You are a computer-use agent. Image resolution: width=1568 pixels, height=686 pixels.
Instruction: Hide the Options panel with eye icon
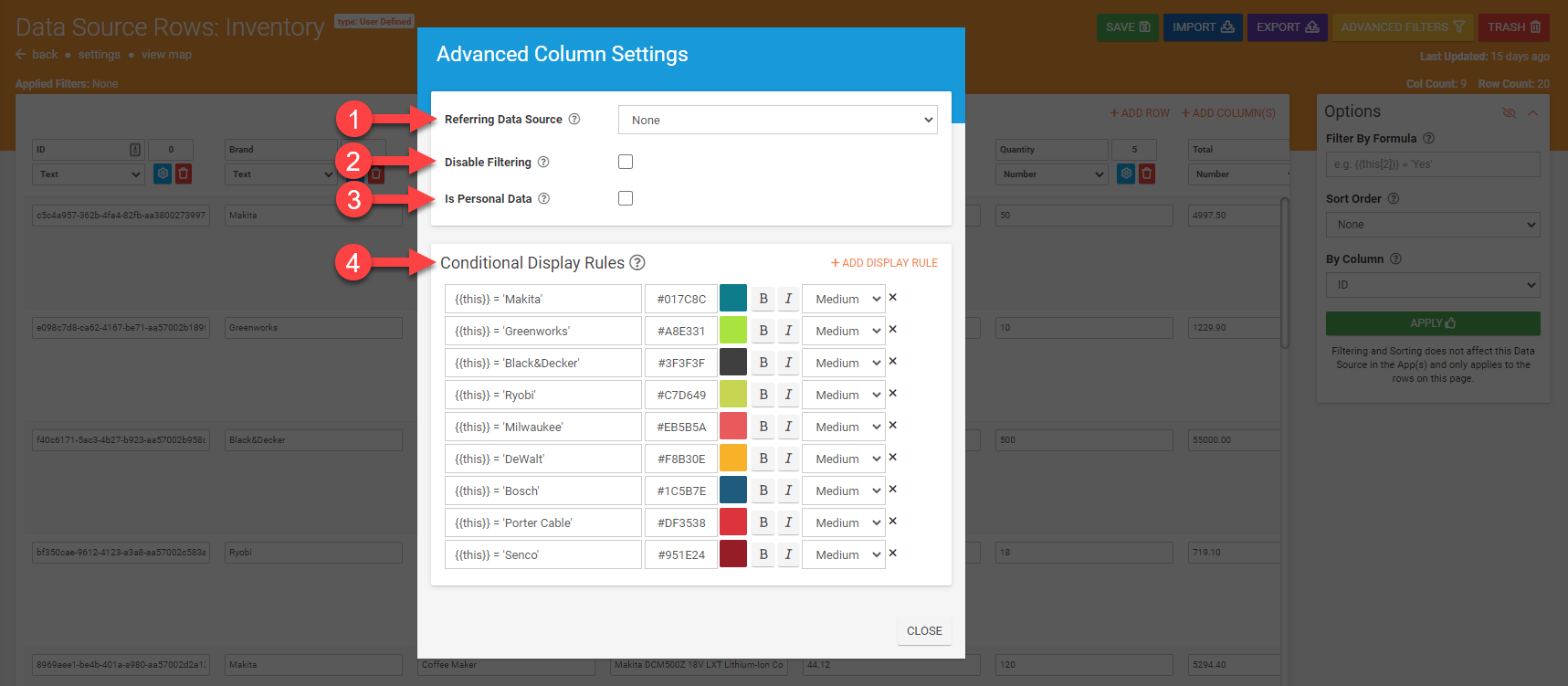(x=1509, y=112)
